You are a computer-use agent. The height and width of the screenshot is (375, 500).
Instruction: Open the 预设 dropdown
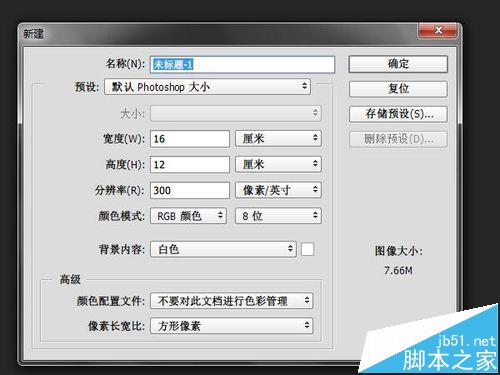click(x=207, y=87)
